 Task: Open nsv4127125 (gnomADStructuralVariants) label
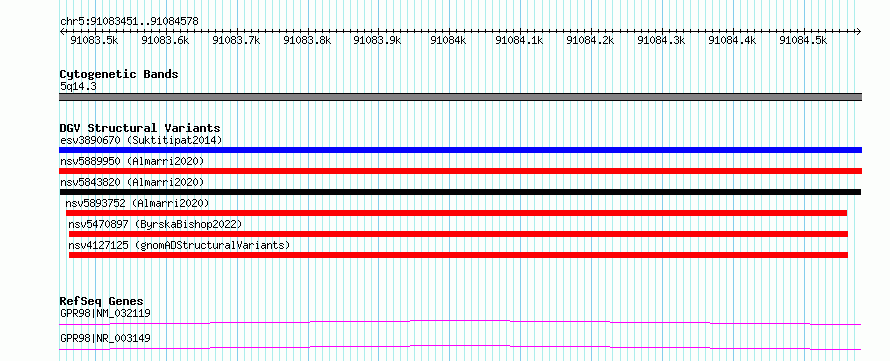click(x=179, y=245)
